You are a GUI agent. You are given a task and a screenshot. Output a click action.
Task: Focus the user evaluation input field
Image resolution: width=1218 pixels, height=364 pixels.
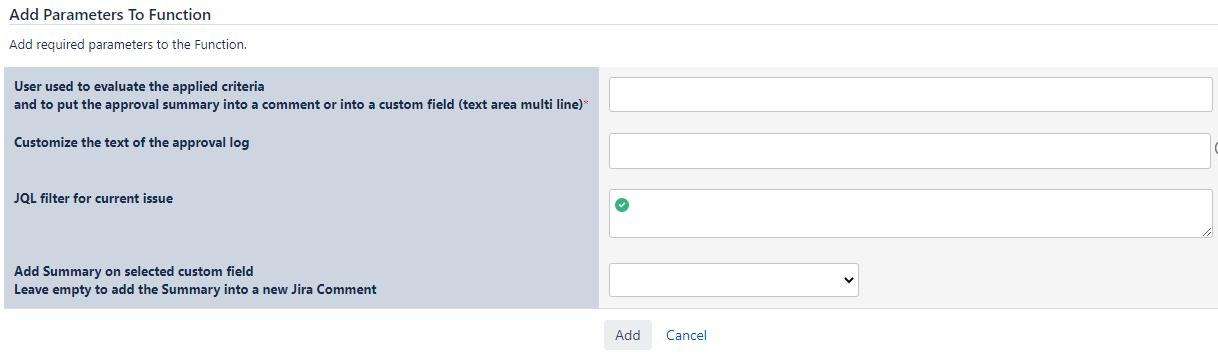(911, 94)
